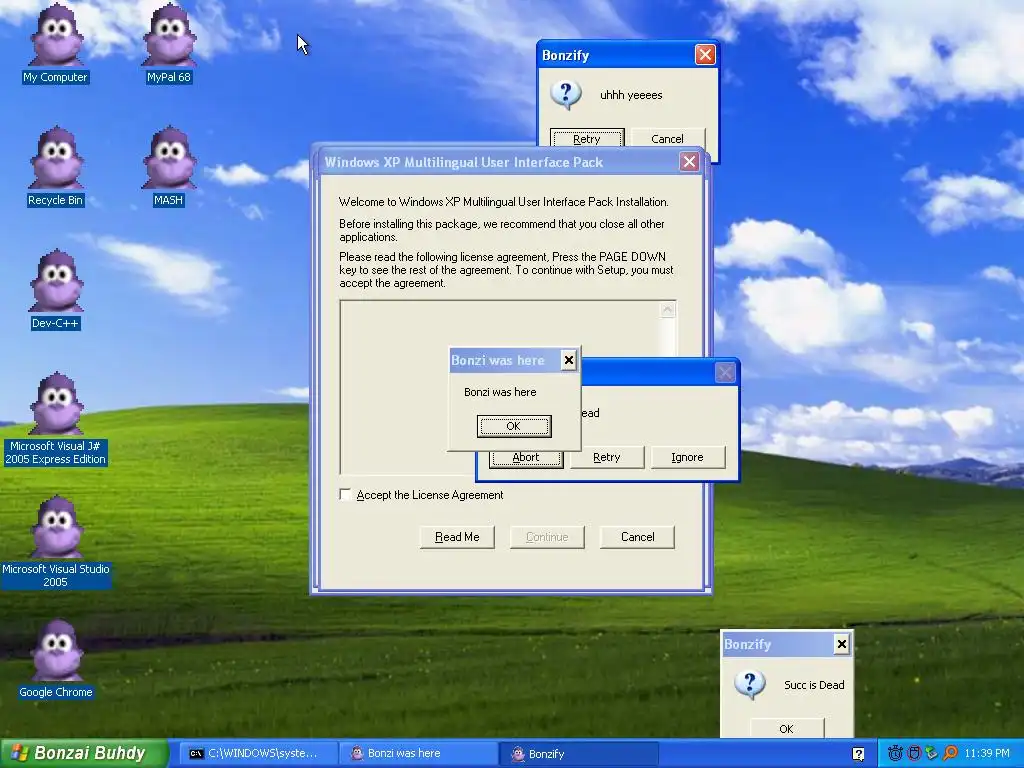
Task: Close the 'Bonzi was here' dialog
Action: [x=569, y=360]
